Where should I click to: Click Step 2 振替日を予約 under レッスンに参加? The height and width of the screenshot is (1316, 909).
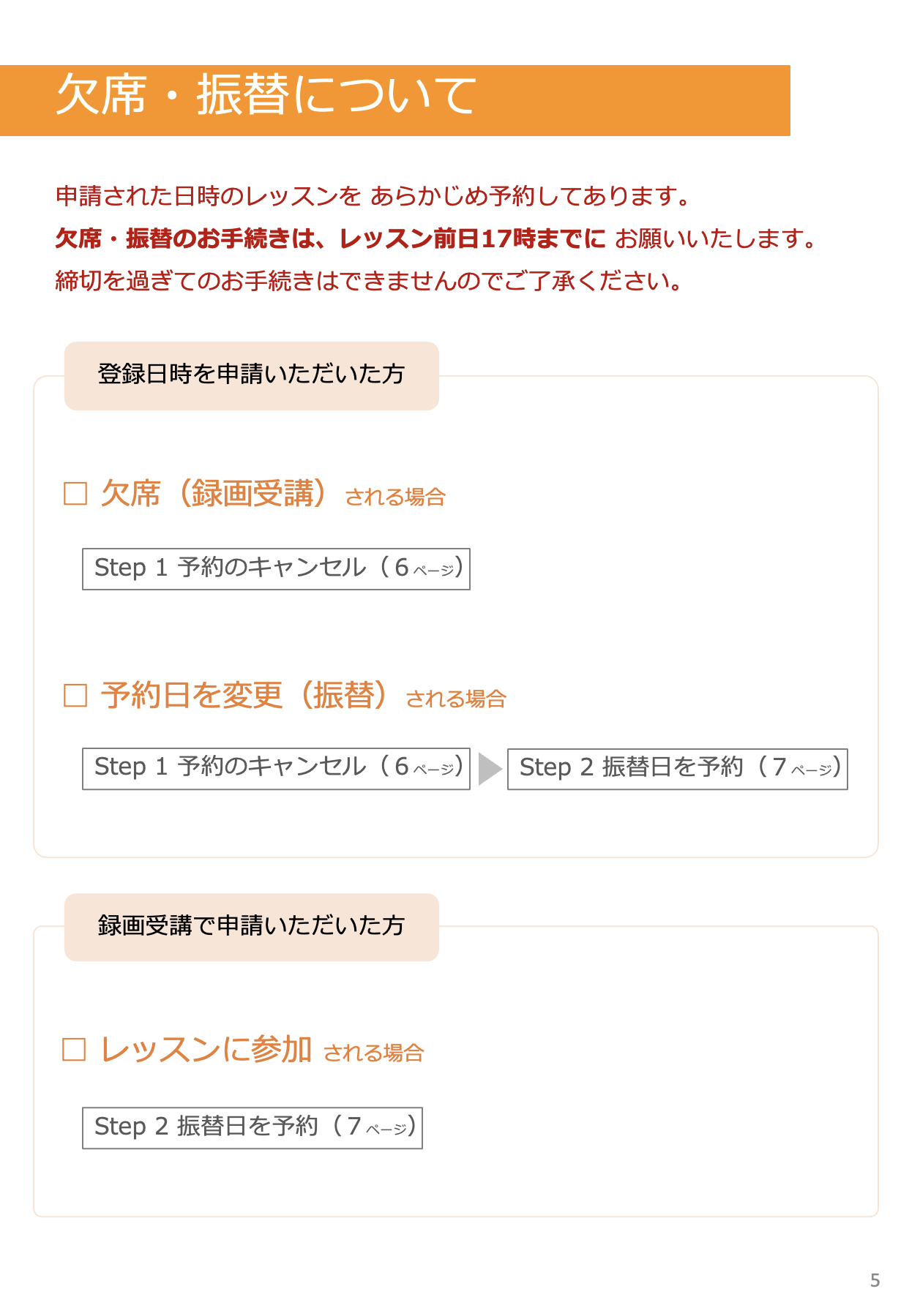252,1127
